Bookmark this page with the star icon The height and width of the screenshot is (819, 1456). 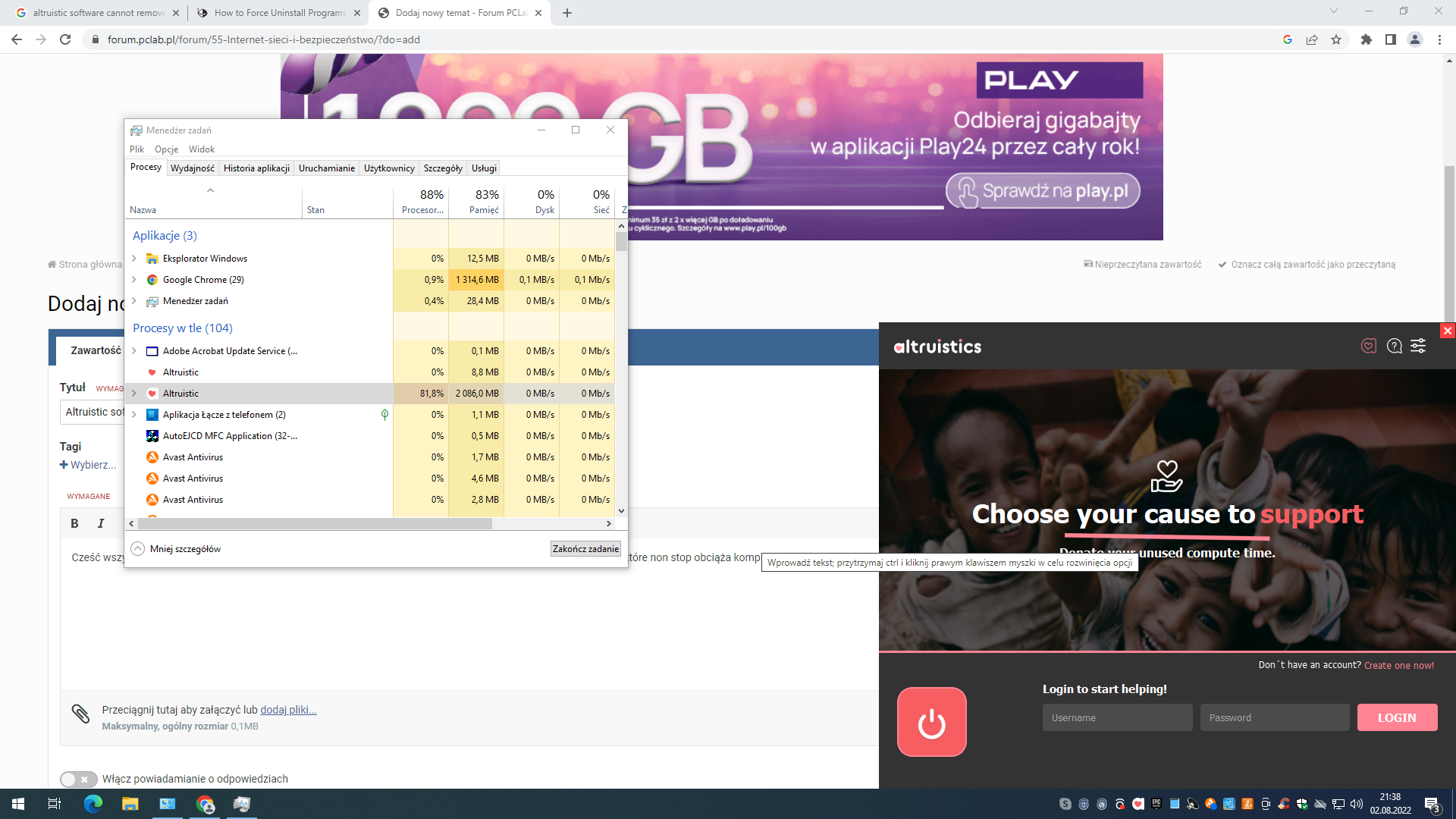(x=1336, y=39)
